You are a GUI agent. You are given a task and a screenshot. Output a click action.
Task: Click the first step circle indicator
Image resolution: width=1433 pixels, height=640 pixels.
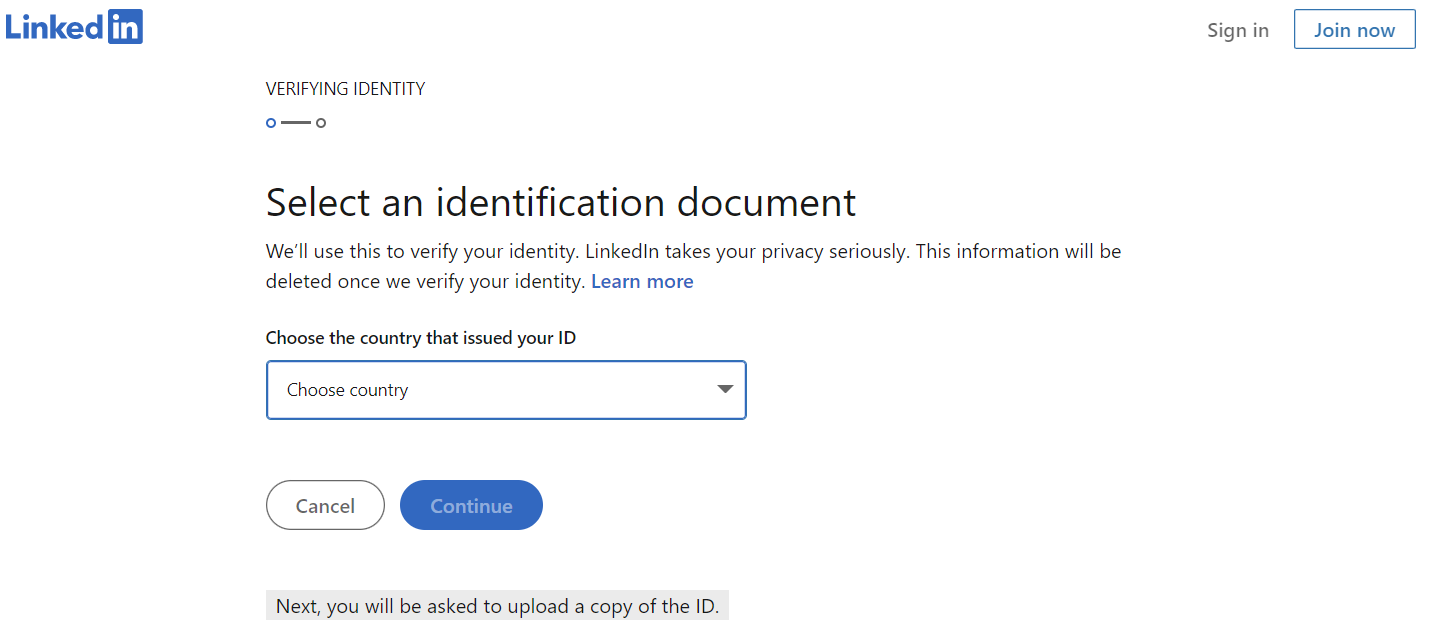coord(271,123)
